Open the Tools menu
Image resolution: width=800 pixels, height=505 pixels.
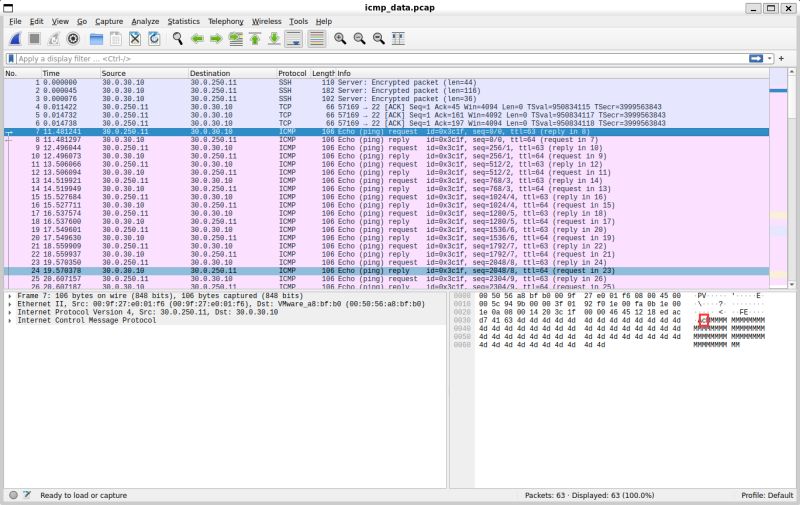pos(298,21)
